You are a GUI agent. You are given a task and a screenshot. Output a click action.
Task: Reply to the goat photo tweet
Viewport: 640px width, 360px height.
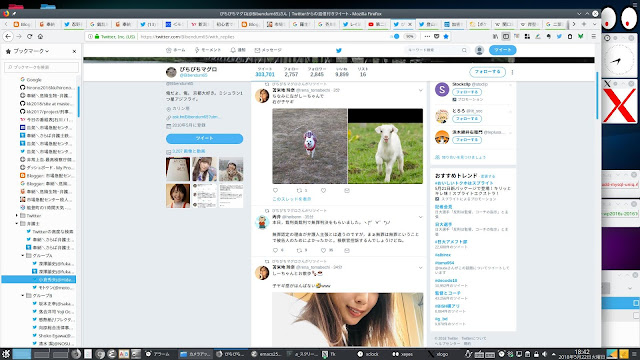point(276,191)
